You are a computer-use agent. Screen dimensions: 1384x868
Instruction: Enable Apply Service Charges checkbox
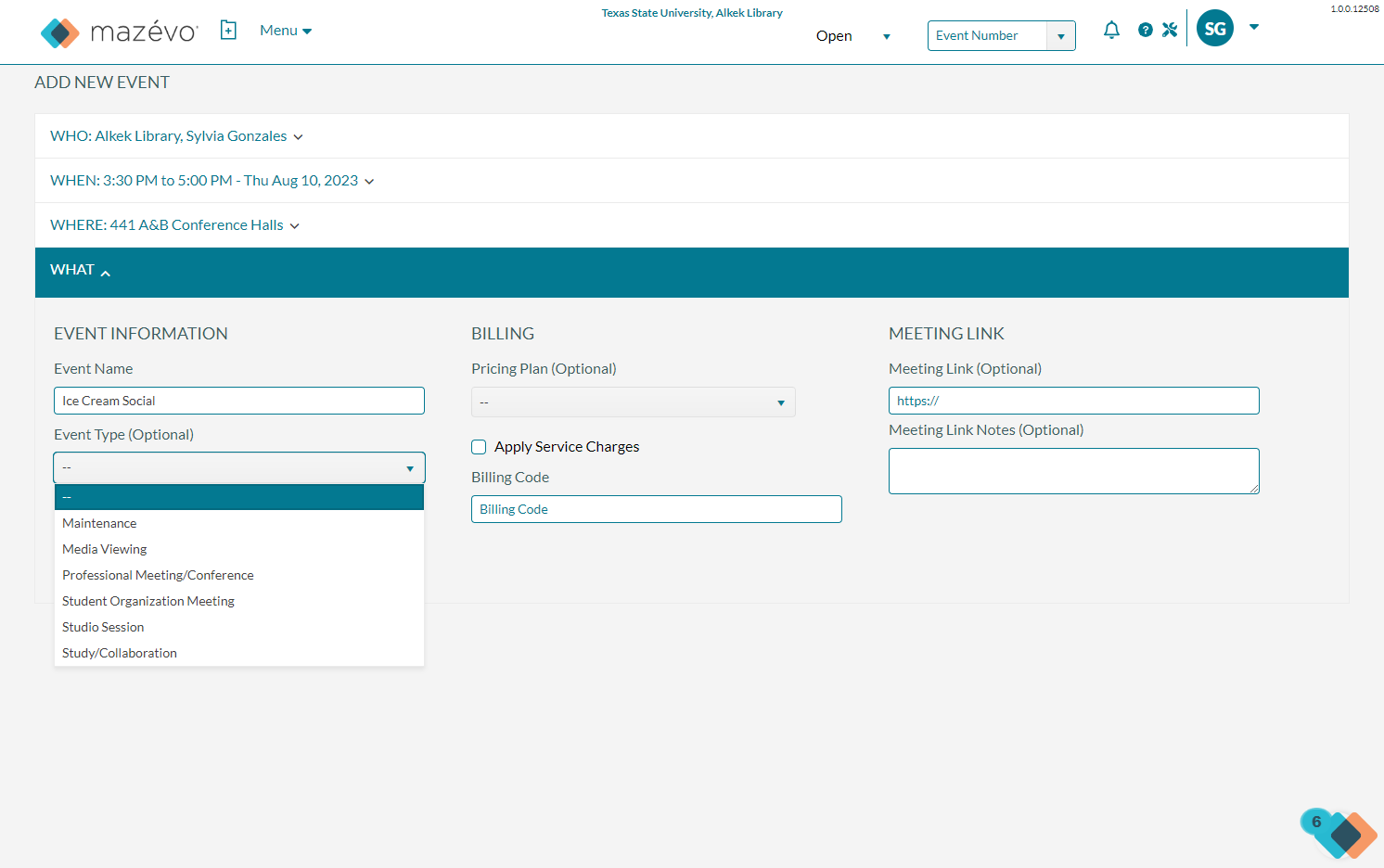click(x=479, y=447)
